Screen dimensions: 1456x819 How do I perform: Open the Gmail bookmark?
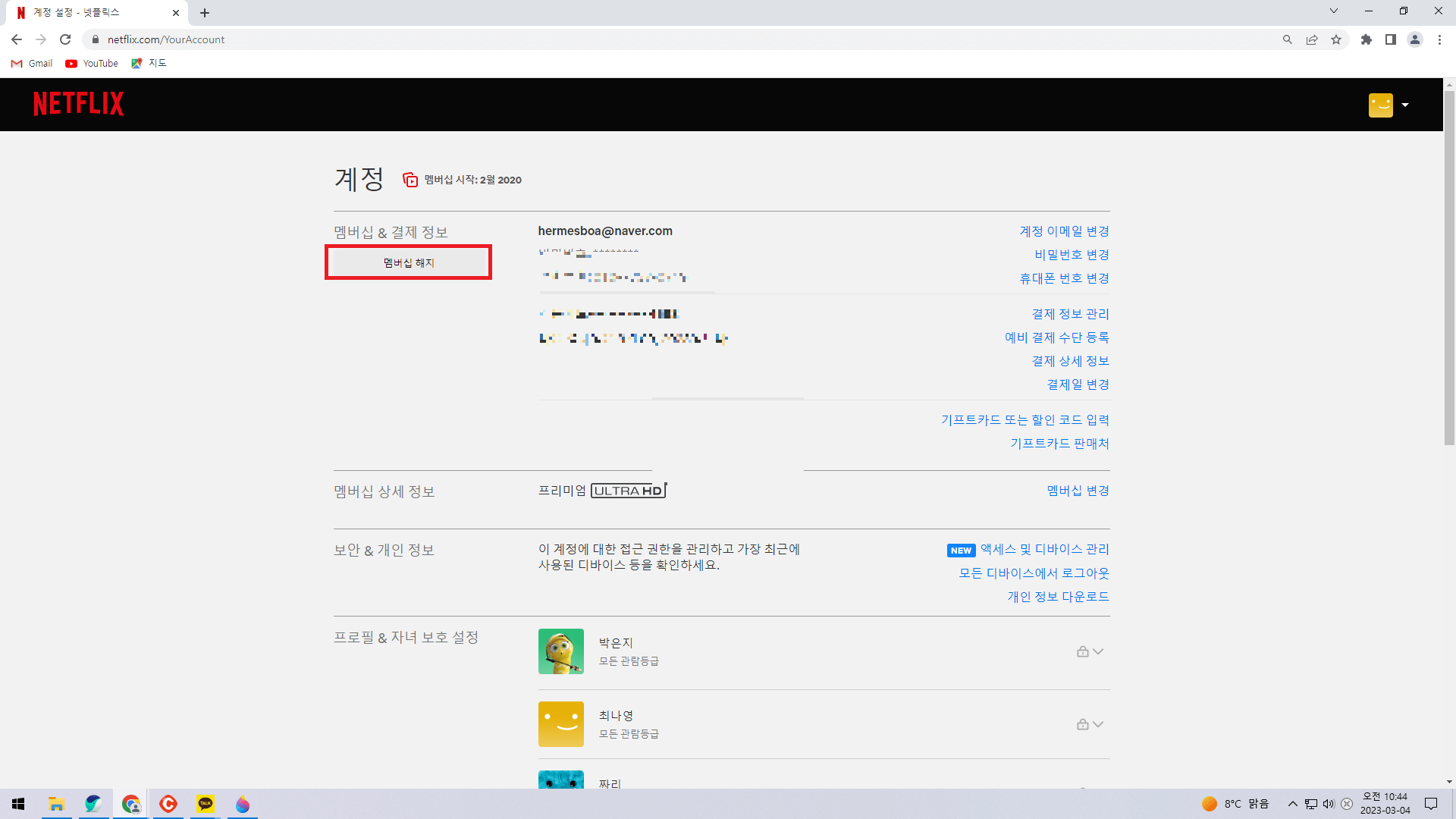tap(32, 64)
